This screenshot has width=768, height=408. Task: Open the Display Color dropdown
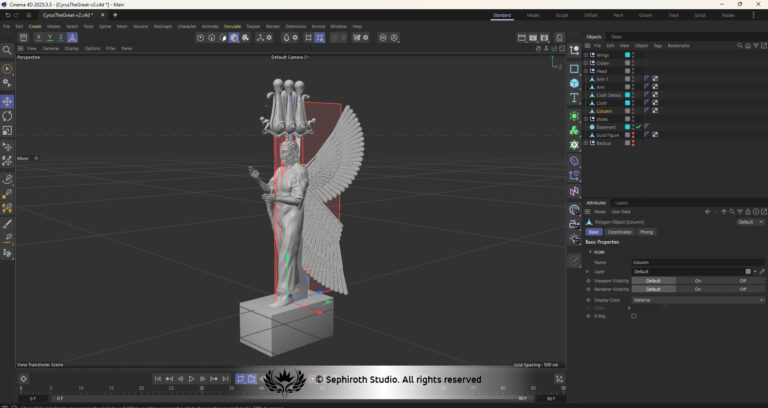pos(698,300)
